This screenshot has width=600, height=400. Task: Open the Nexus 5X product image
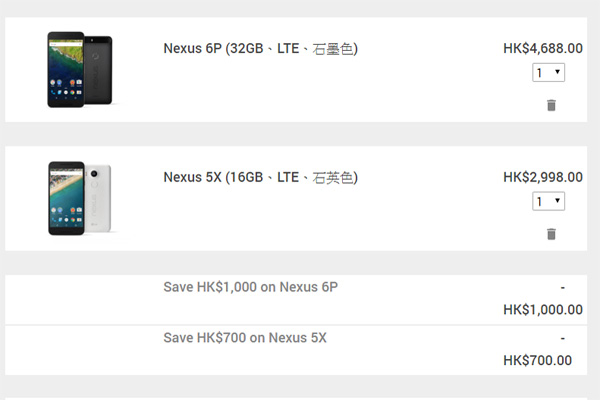coord(80,198)
